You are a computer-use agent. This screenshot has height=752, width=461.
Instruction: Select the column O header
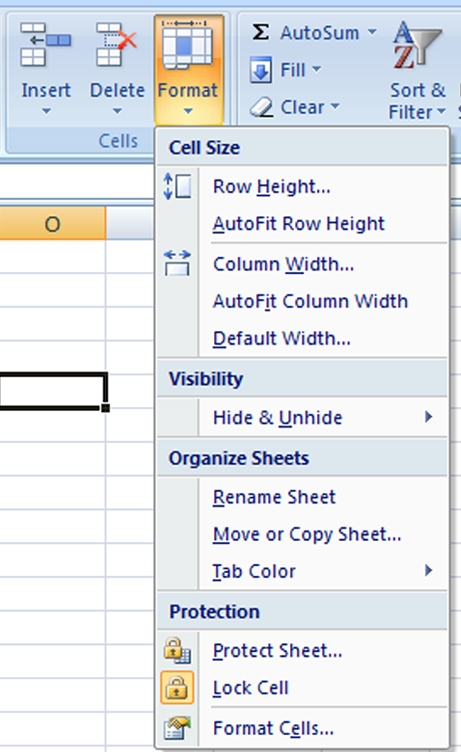coord(52,223)
